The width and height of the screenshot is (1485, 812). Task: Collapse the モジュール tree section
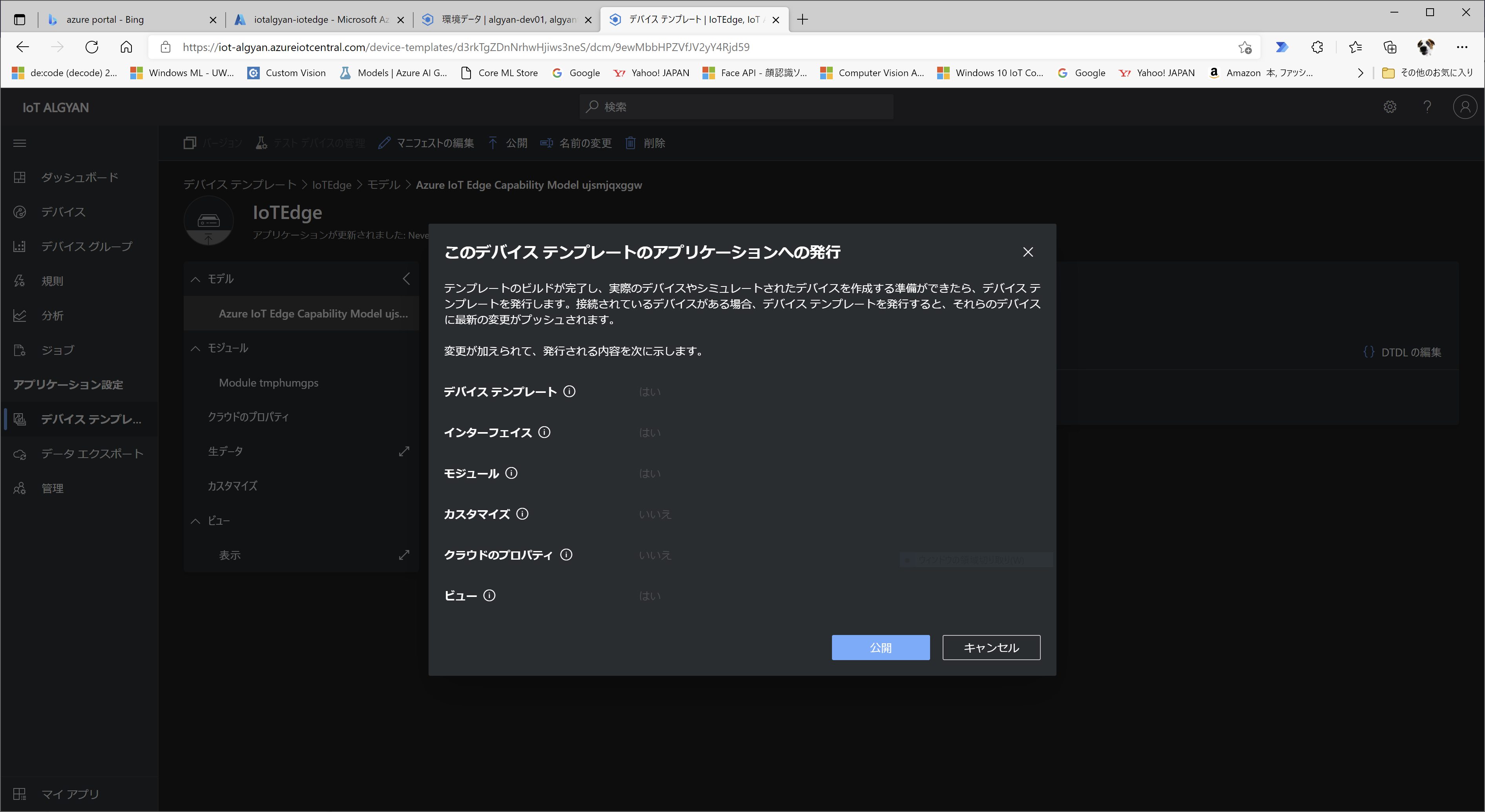click(195, 348)
